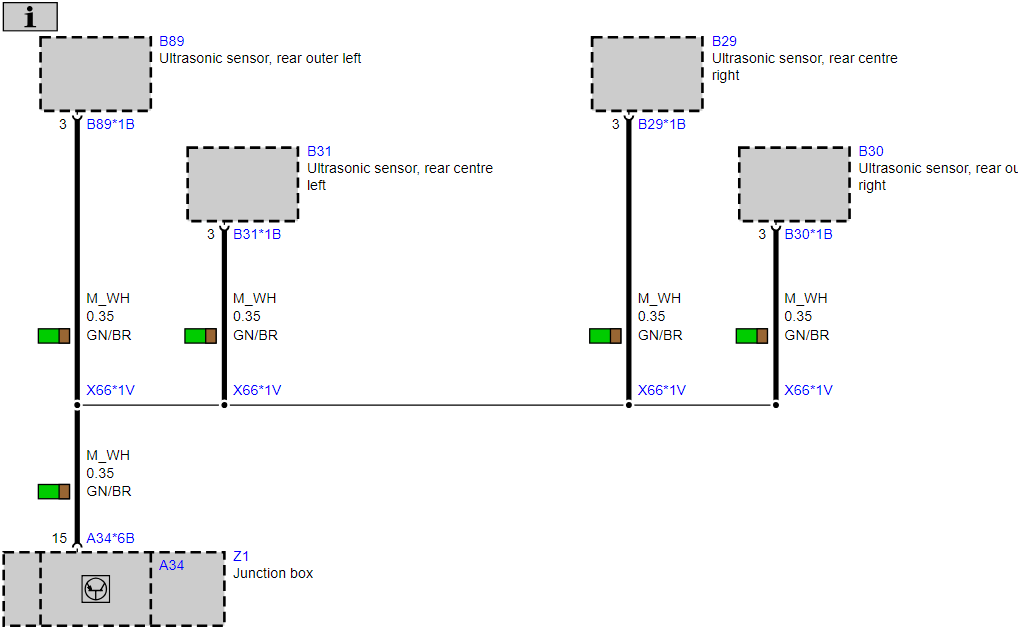The width and height of the screenshot is (1018, 633).
Task: Click pin number 3 at connector B29*1B
Action: click(x=615, y=124)
